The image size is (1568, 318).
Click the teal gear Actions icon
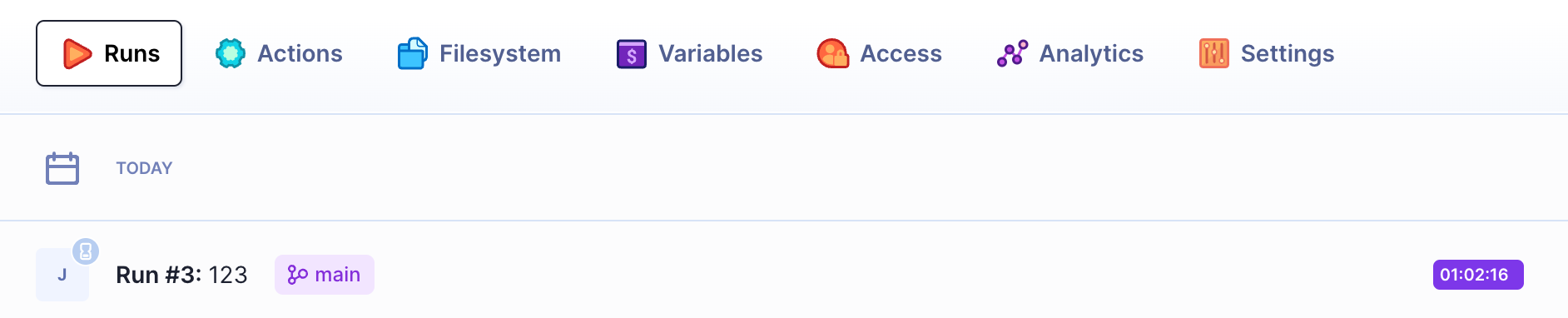[x=231, y=53]
